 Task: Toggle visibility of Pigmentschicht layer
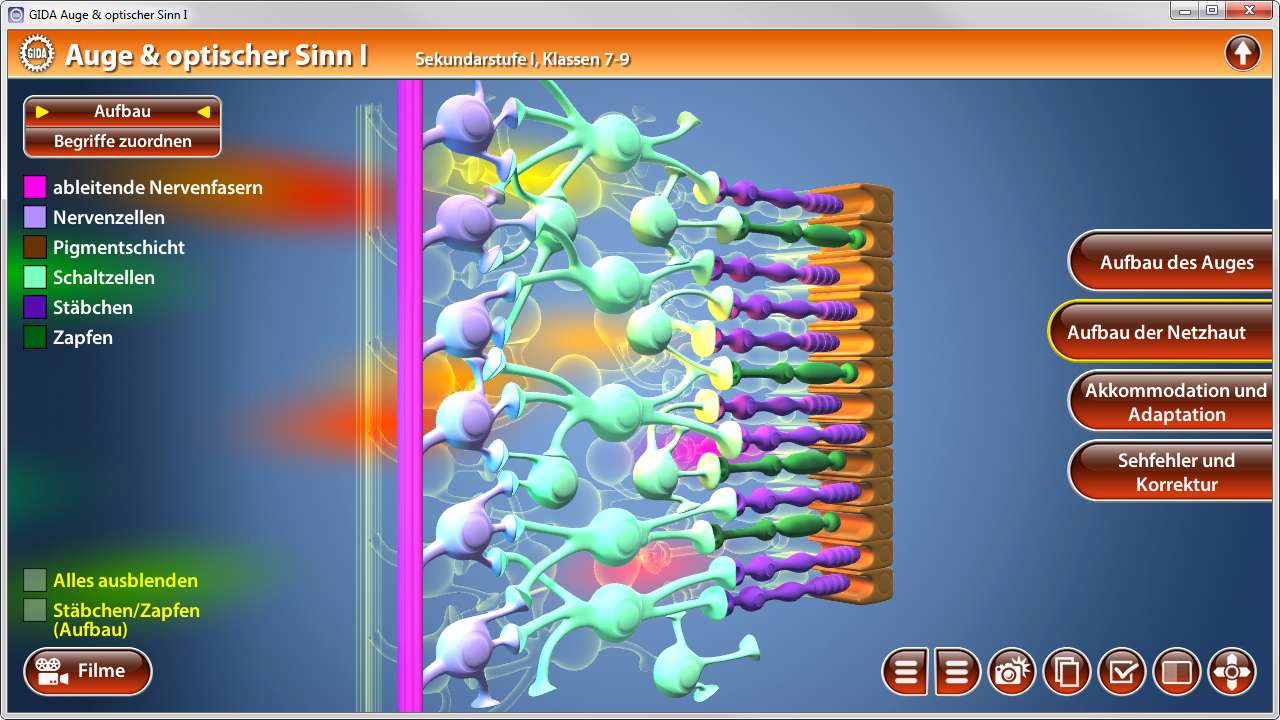35,248
